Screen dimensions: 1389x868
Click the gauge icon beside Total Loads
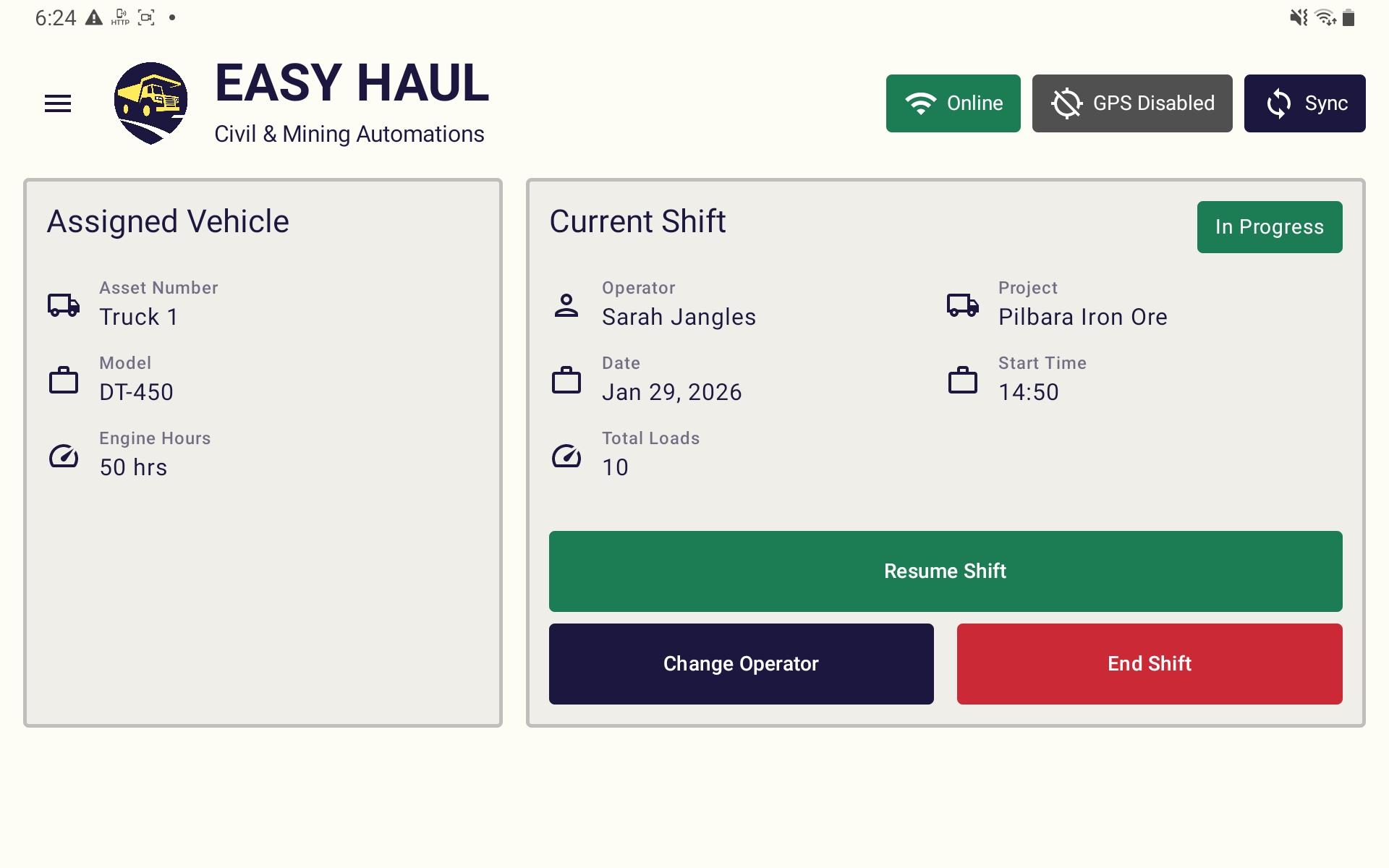click(x=566, y=456)
